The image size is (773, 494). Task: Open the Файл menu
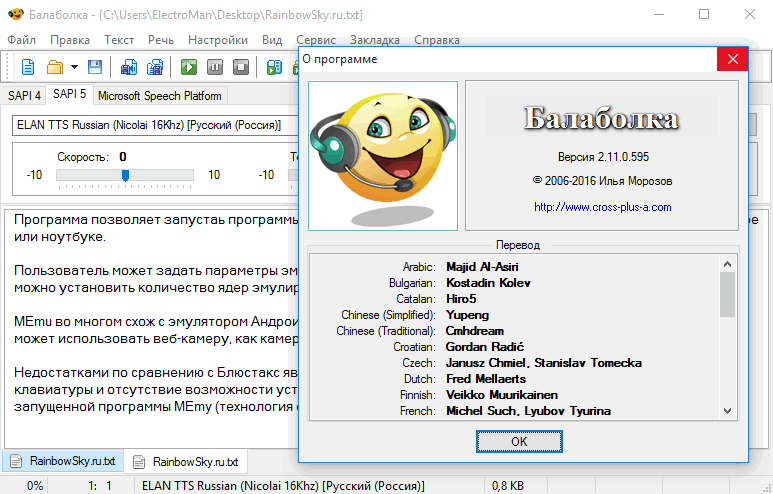pyautogui.click(x=22, y=40)
